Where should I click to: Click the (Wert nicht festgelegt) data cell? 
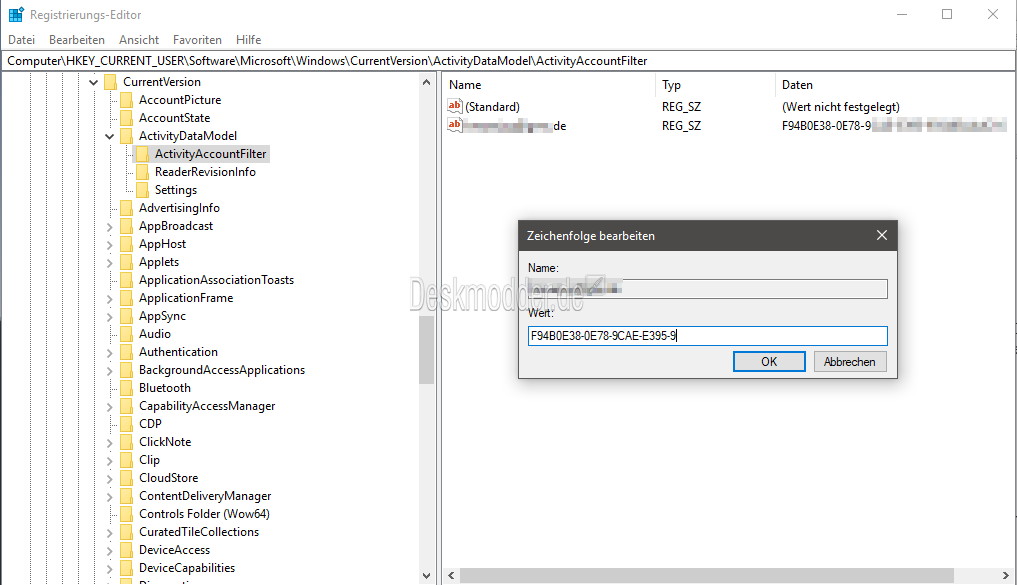click(x=841, y=107)
